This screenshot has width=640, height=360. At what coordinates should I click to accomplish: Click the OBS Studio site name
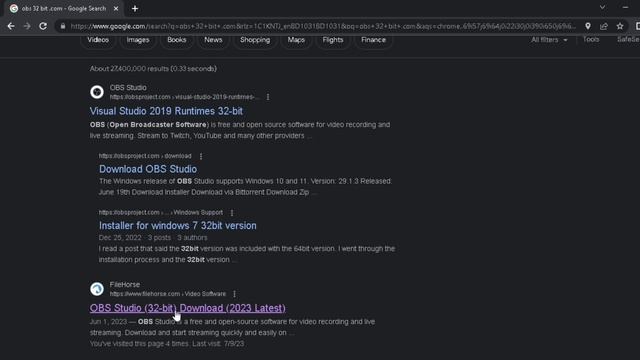click(128, 87)
